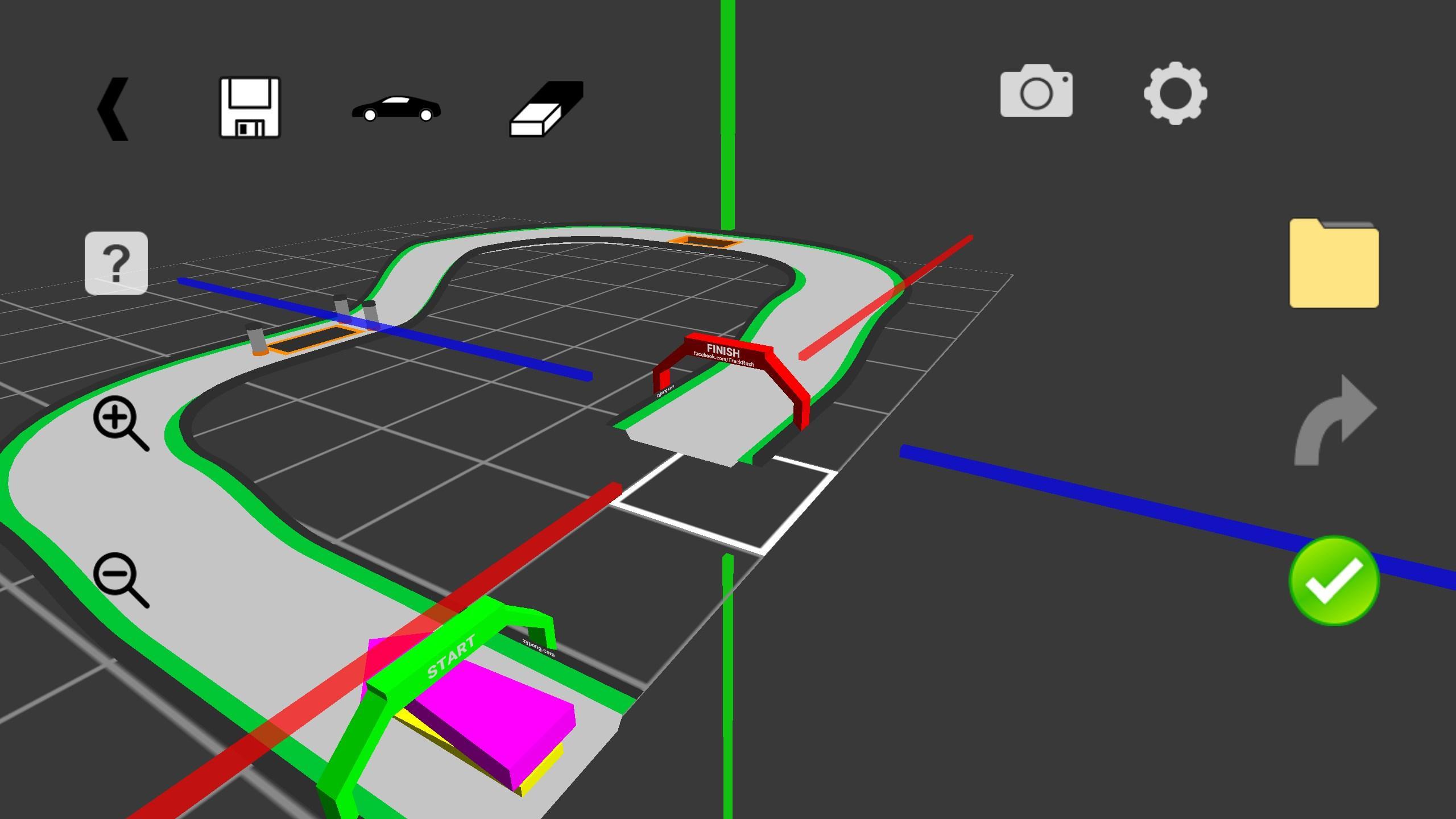The image size is (1456, 819).
Task: Take a screenshot with the camera icon
Action: coord(1036,94)
